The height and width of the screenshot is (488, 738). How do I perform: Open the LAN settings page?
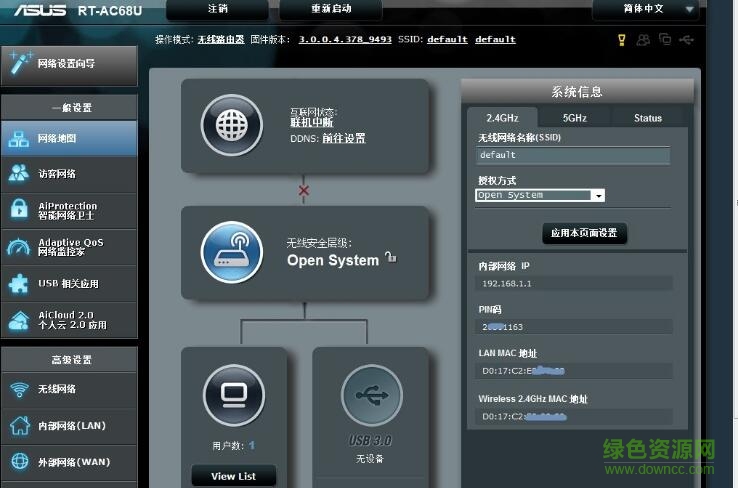point(69,426)
